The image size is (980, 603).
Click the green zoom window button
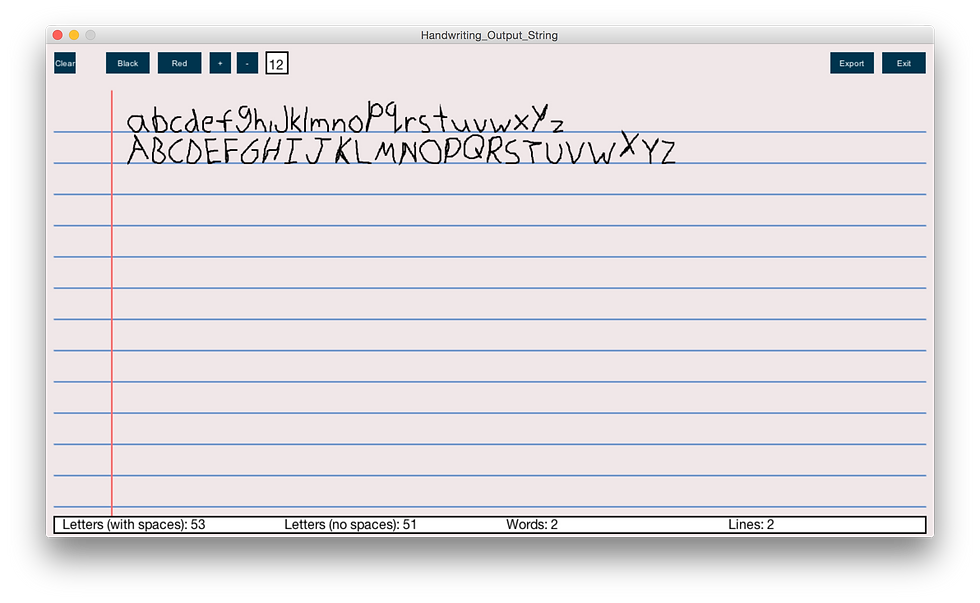pyautogui.click(x=90, y=33)
